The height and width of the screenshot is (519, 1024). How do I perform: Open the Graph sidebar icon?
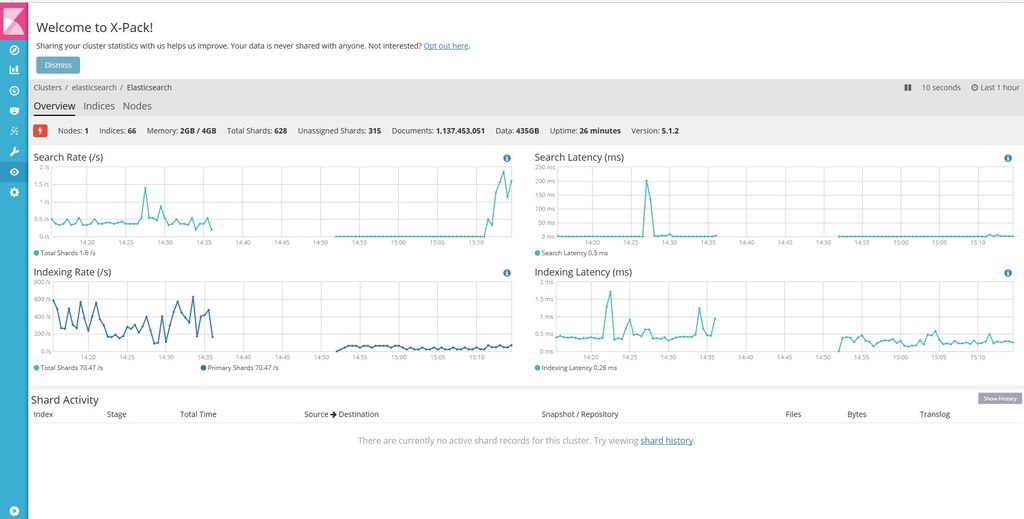[14, 131]
